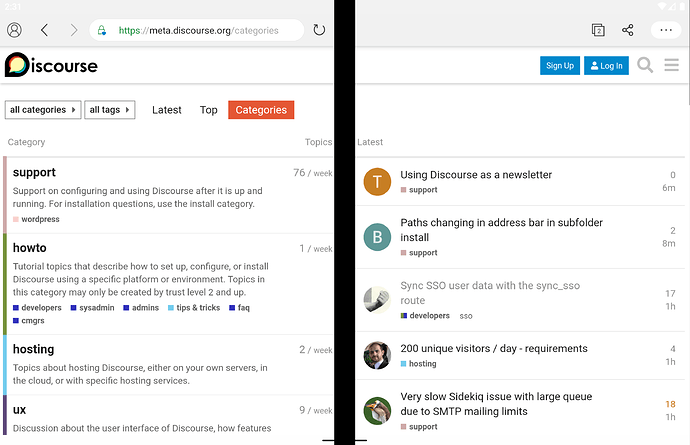Screen dimensions: 690x445
Task: Open the cmgrs subcategory link
Action: click(x=29, y=320)
